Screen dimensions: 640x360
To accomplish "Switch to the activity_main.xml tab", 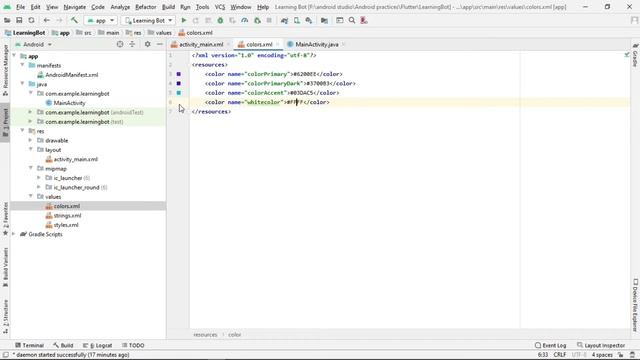I will pyautogui.click(x=201, y=44).
